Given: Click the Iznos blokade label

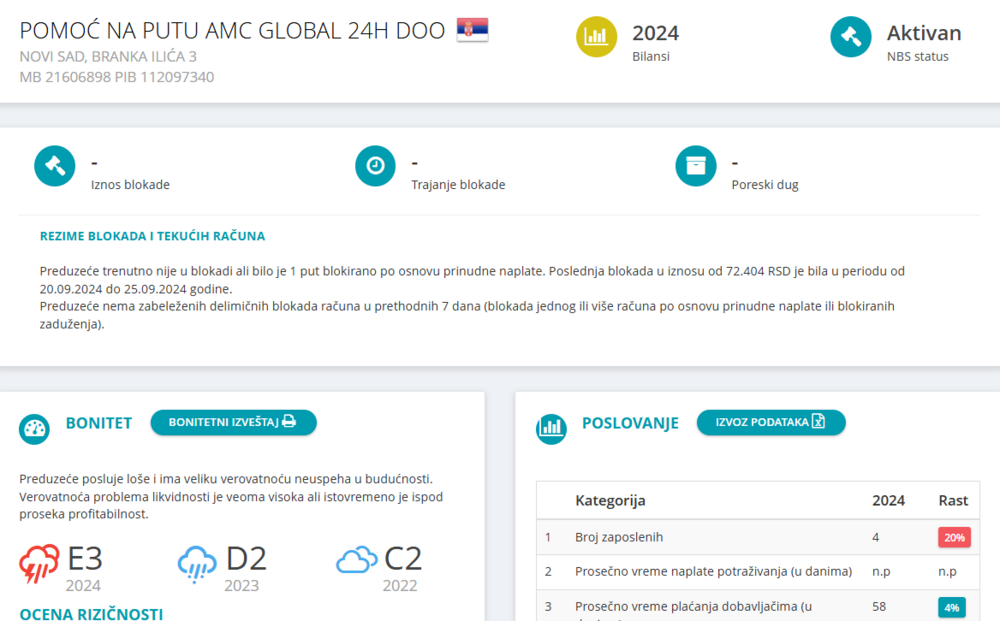Looking at the screenshot, I should pos(130,185).
